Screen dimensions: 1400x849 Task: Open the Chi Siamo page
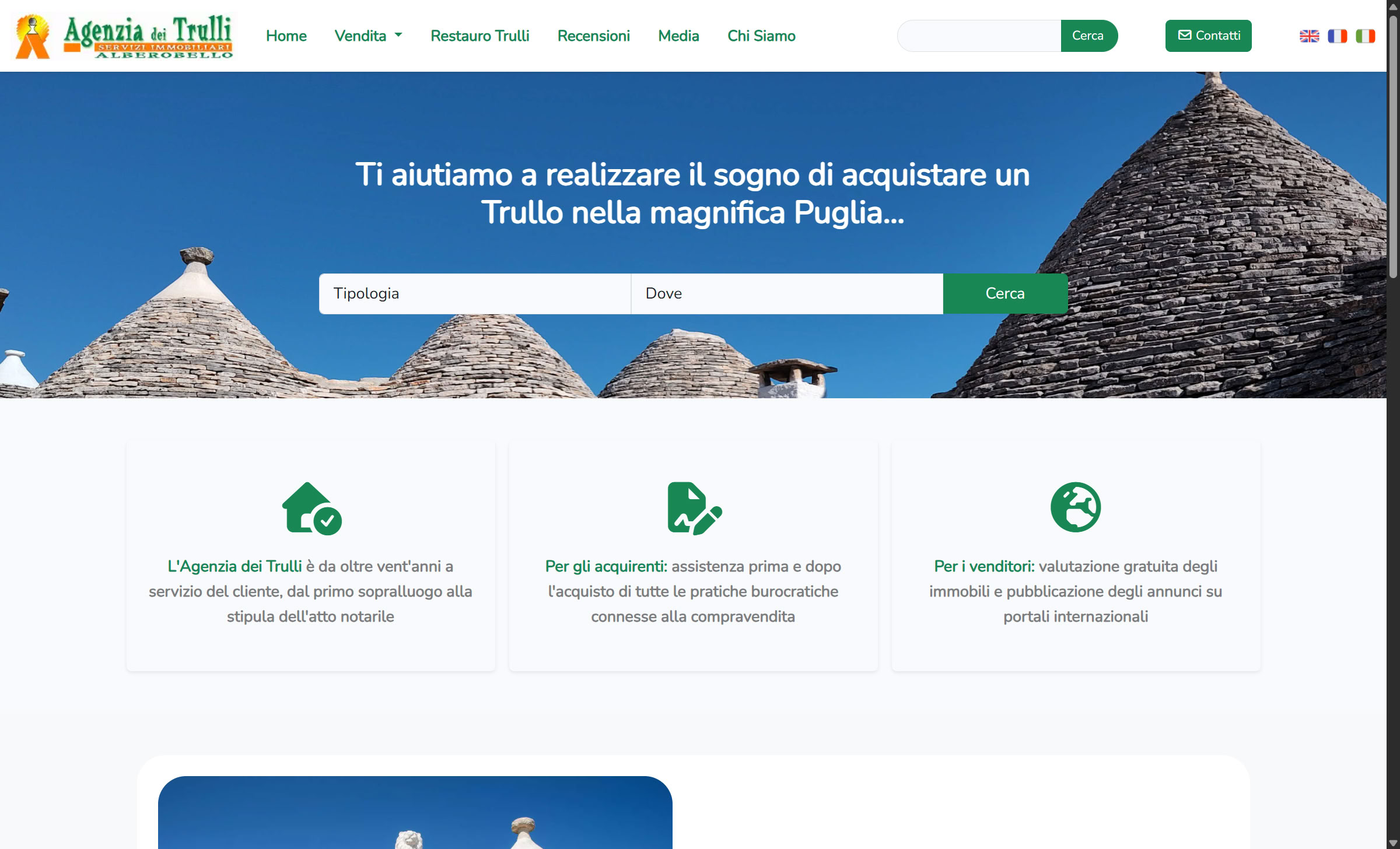(x=761, y=36)
